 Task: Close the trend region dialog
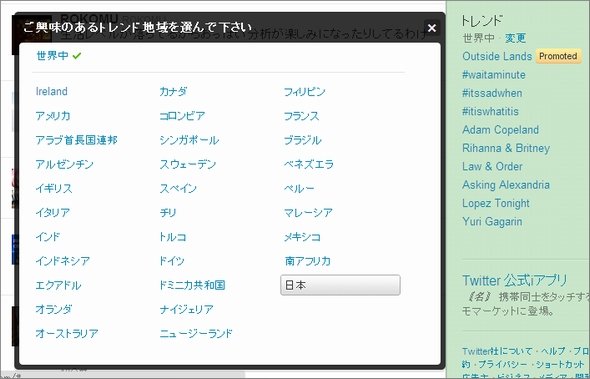432,28
